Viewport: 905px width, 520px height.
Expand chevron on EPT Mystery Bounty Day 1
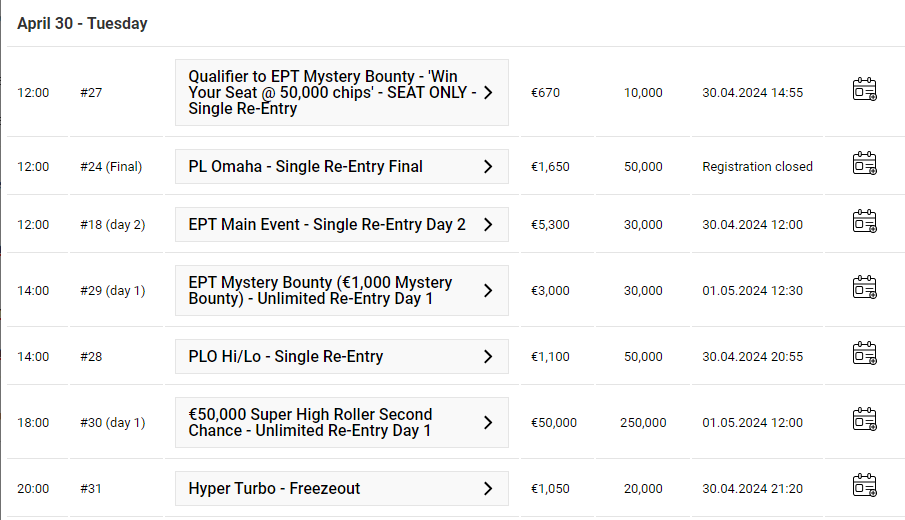tap(488, 290)
